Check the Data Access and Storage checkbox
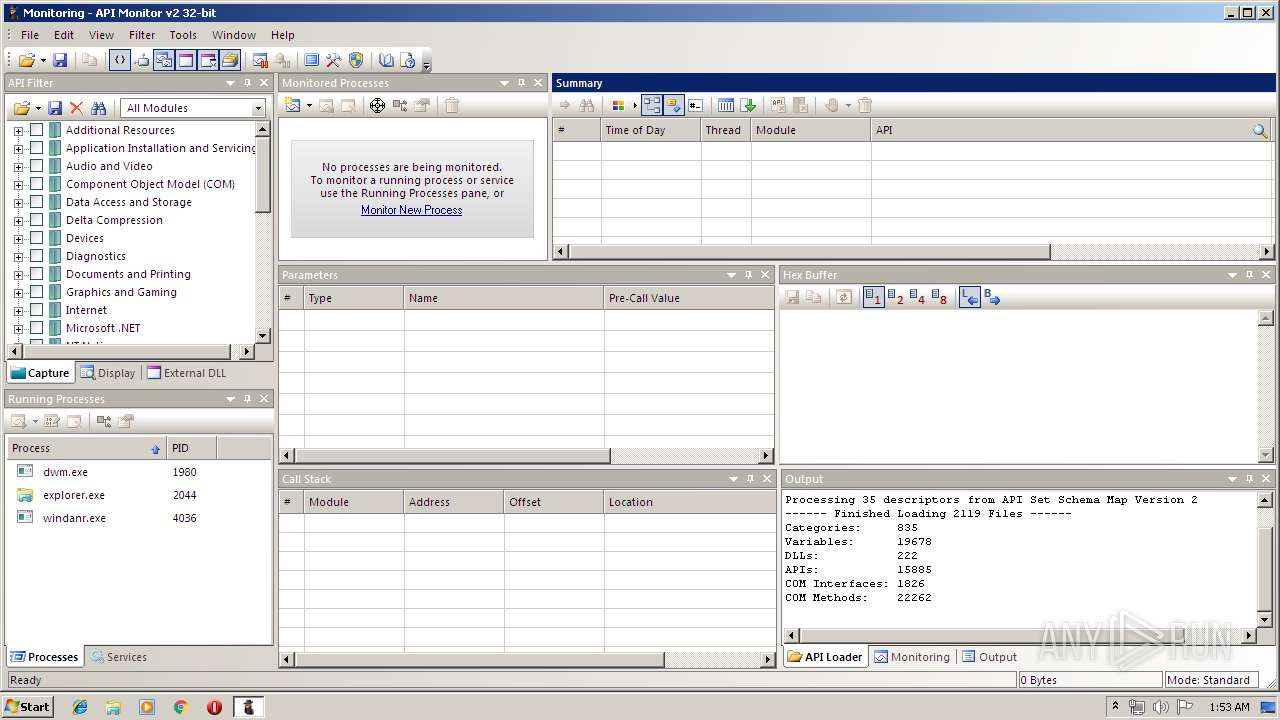 coord(37,202)
